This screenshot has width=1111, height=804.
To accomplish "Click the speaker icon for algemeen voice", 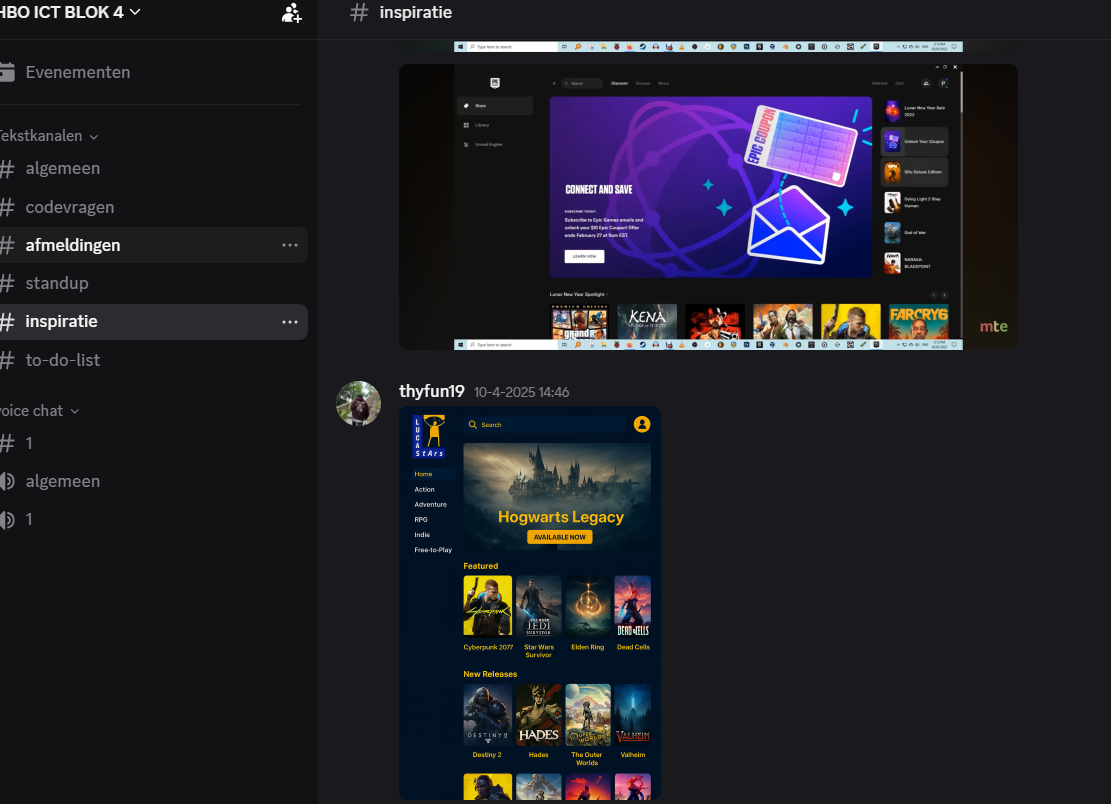I will pyautogui.click(x=7, y=481).
